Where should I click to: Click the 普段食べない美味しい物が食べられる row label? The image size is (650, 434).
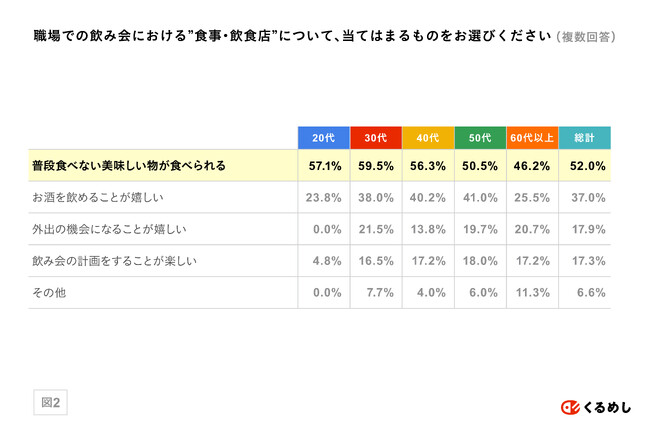tap(129, 165)
